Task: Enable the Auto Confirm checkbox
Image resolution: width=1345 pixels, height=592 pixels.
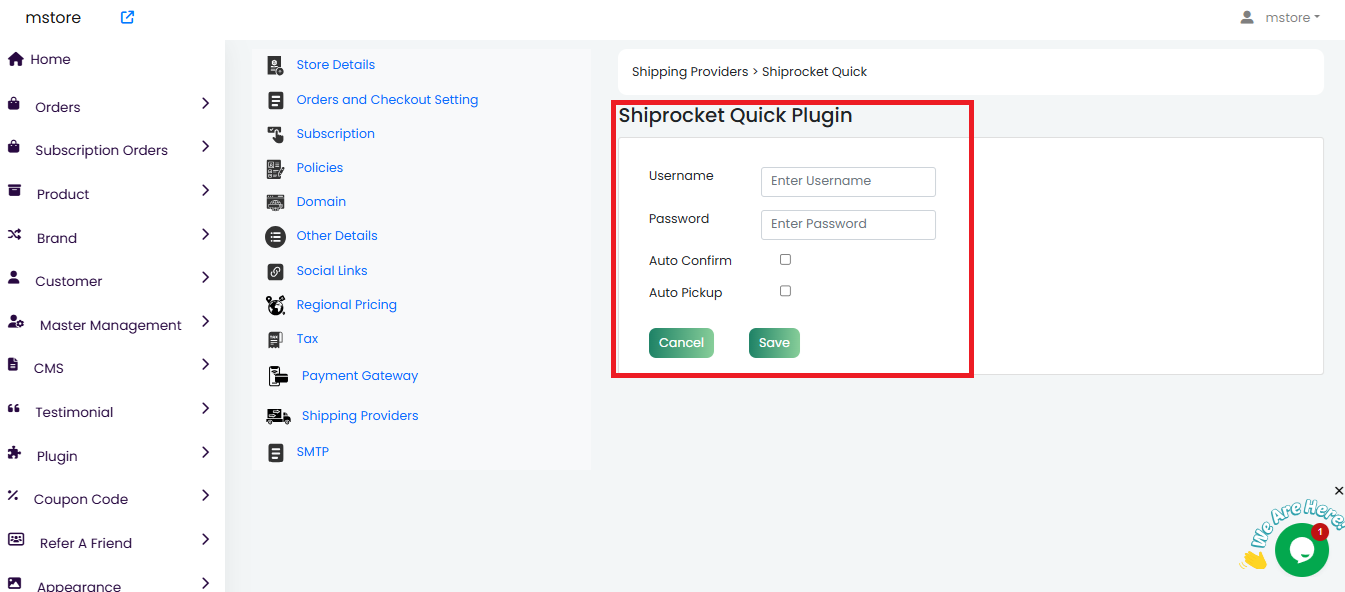Action: point(785,260)
